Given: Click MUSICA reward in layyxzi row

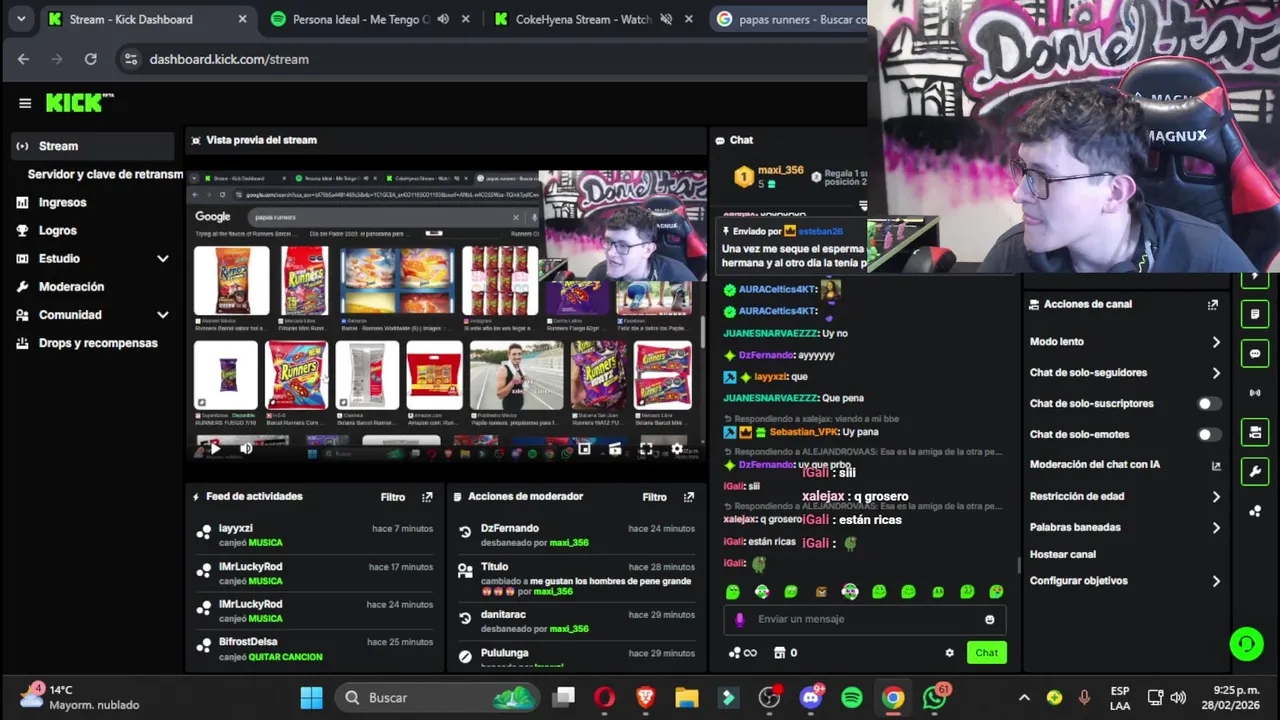Looking at the screenshot, I should click(265, 543).
